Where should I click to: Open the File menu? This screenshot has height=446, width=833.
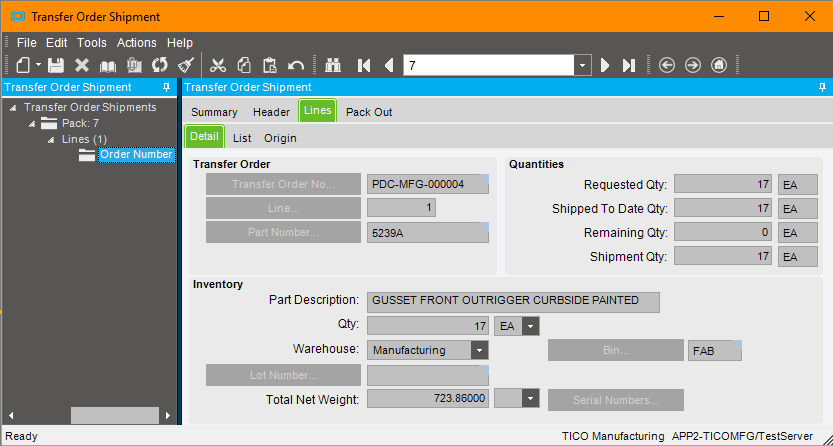(27, 43)
